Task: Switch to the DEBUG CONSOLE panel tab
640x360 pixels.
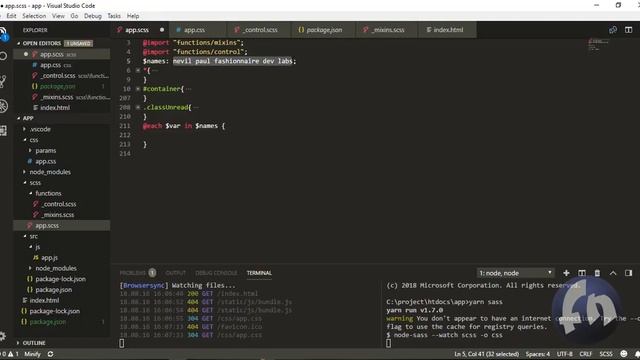Action: tap(216, 273)
